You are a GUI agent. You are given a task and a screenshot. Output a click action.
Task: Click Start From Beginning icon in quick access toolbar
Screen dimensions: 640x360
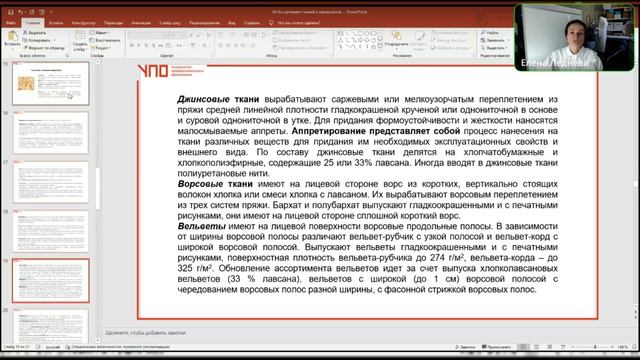pyautogui.click(x=42, y=12)
